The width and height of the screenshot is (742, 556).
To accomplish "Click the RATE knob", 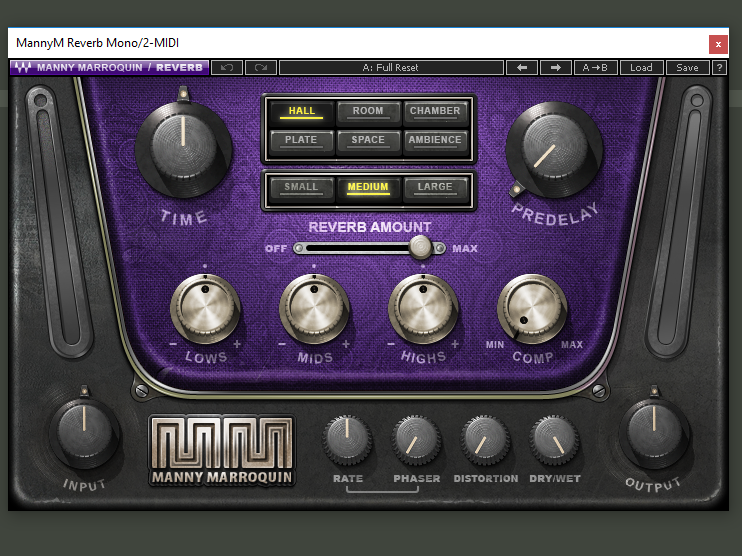I will [x=347, y=440].
